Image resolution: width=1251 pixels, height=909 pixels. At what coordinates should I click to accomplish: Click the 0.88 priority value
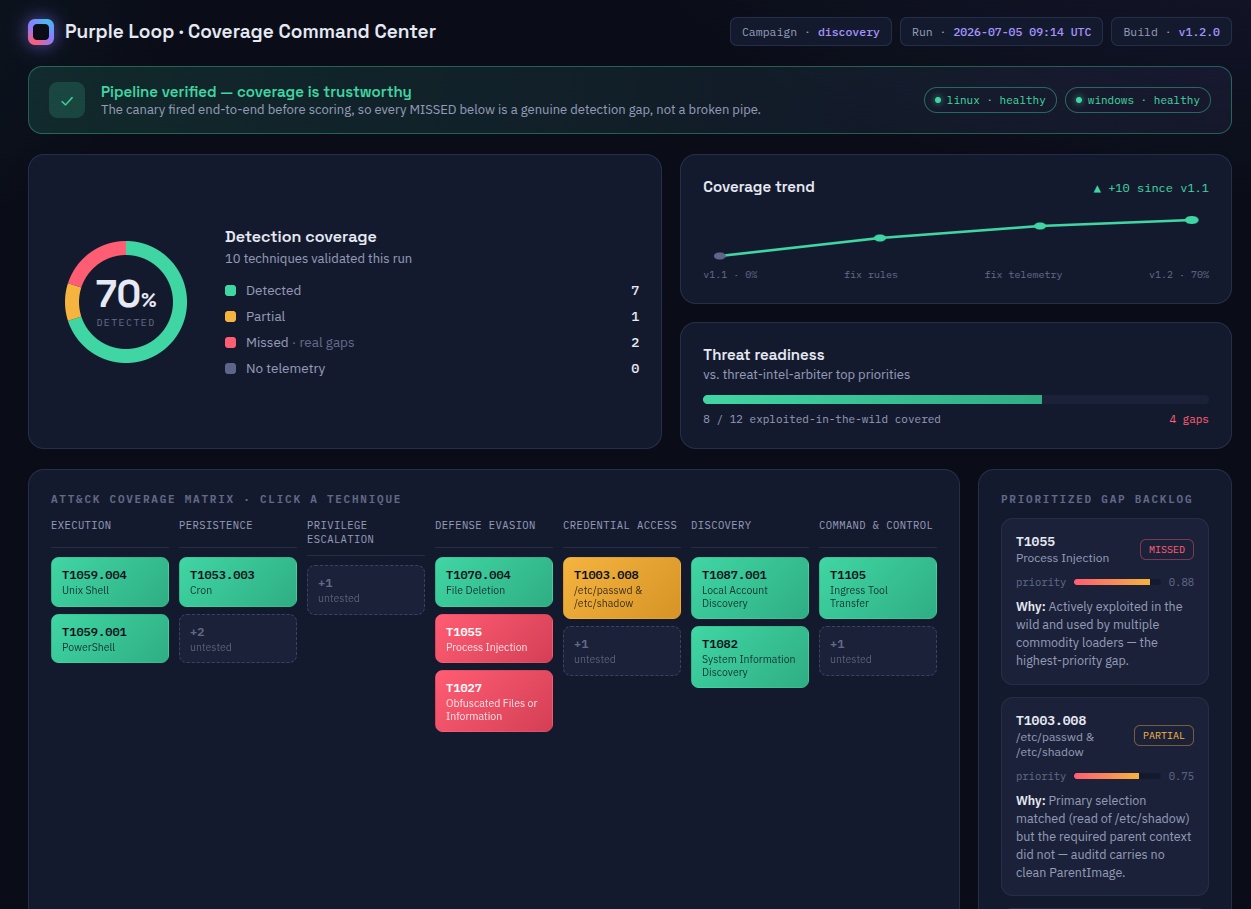pyautogui.click(x=1181, y=582)
